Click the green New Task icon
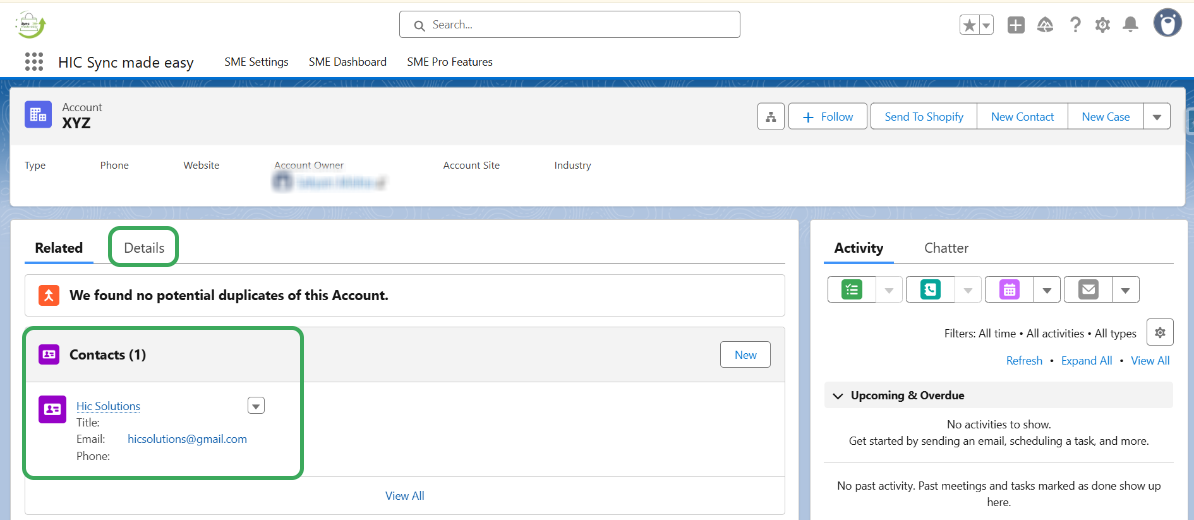1194x520 pixels. click(851, 289)
